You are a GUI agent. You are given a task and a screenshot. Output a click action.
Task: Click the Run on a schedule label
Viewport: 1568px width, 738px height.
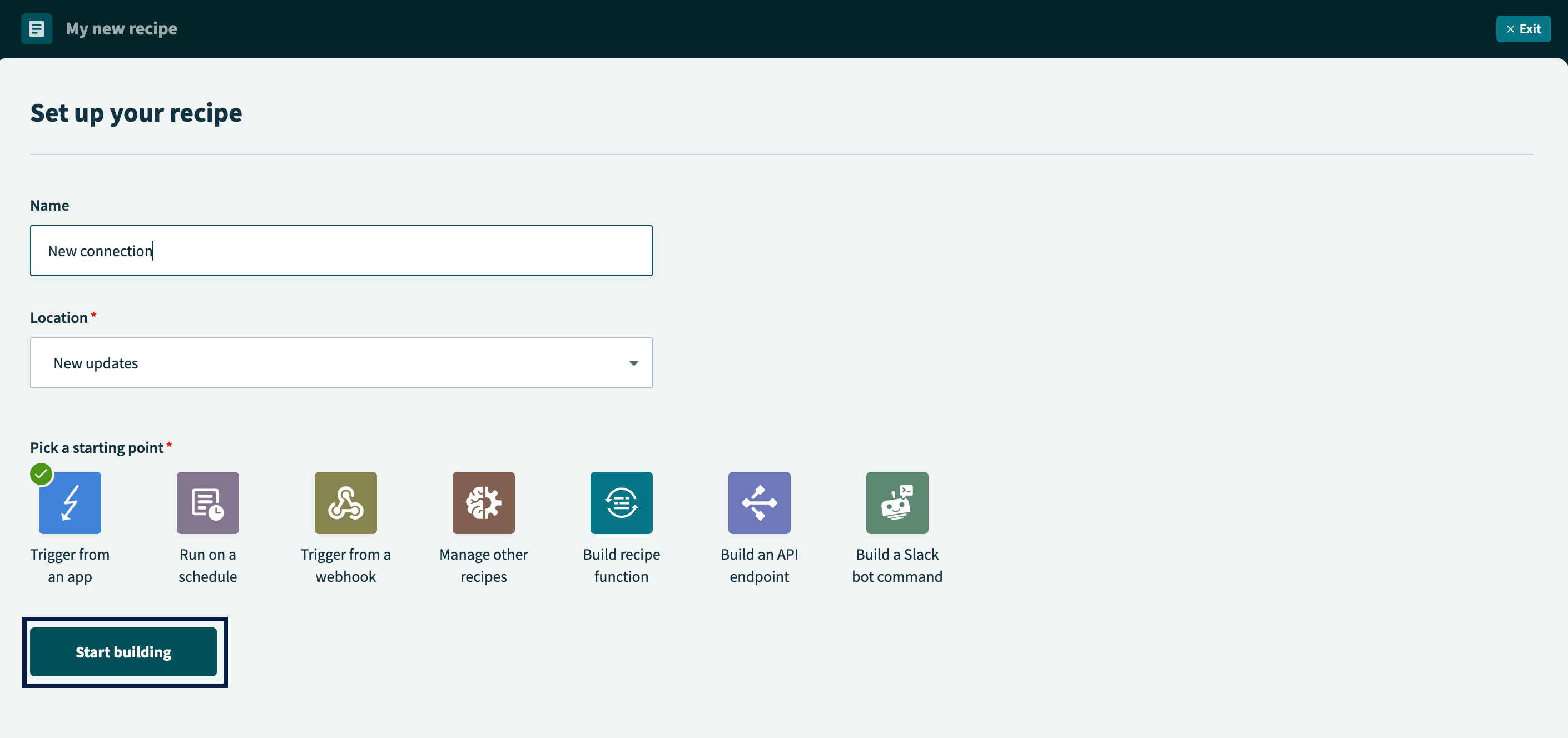coord(207,565)
